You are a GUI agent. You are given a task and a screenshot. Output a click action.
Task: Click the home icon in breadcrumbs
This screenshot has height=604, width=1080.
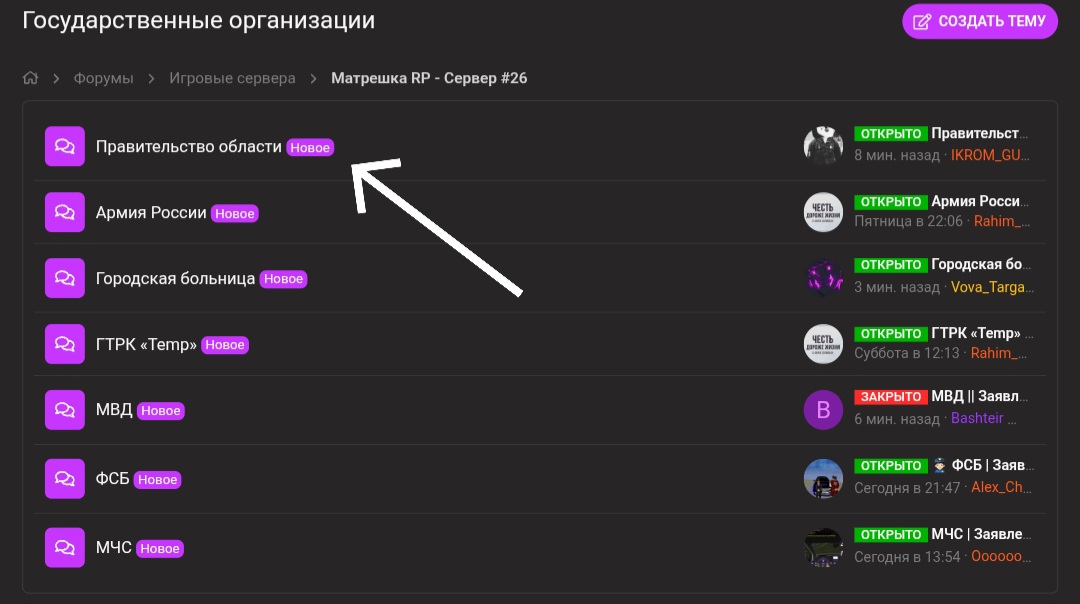31,78
